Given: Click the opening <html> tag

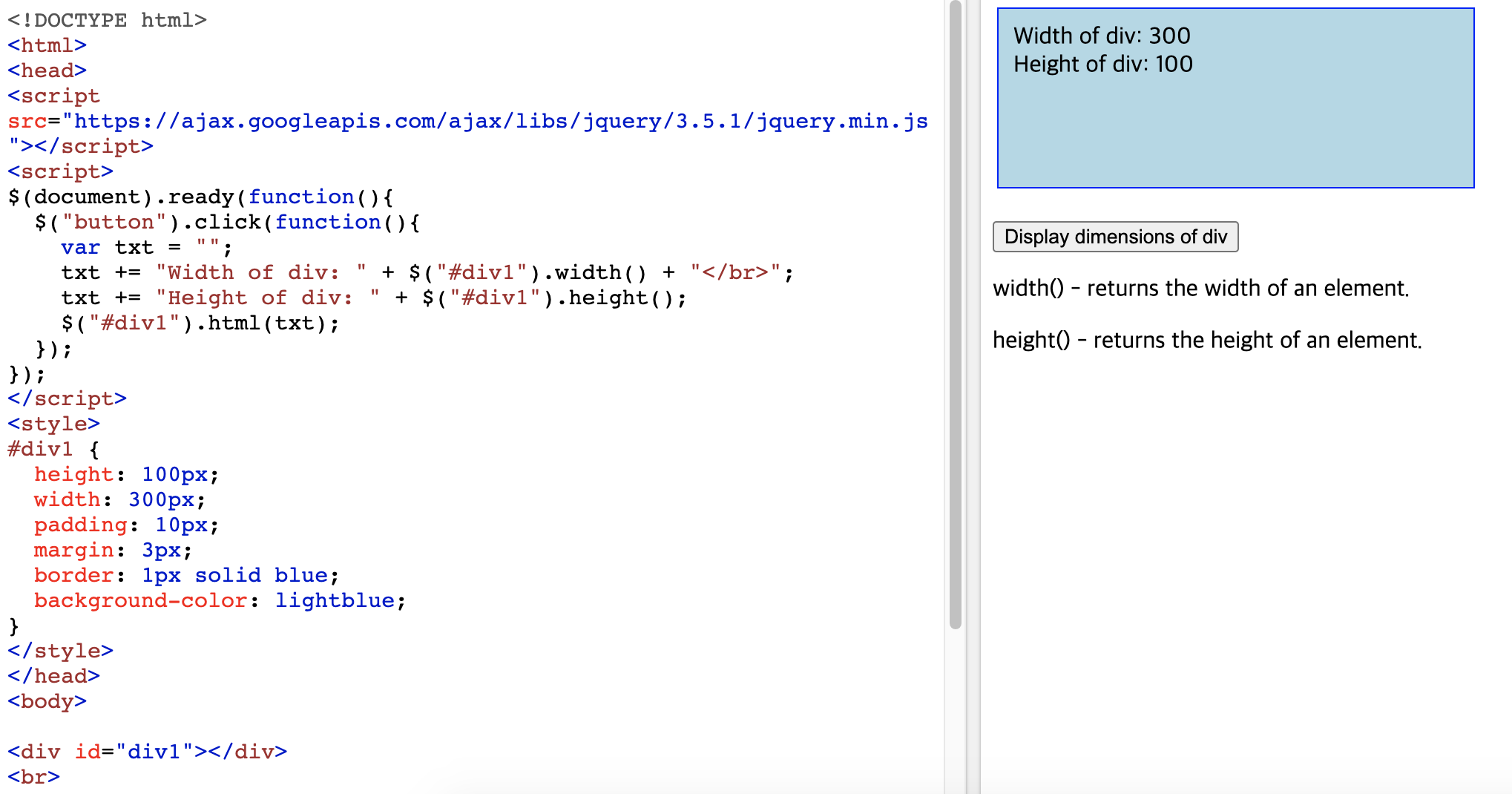Looking at the screenshot, I should (47, 45).
